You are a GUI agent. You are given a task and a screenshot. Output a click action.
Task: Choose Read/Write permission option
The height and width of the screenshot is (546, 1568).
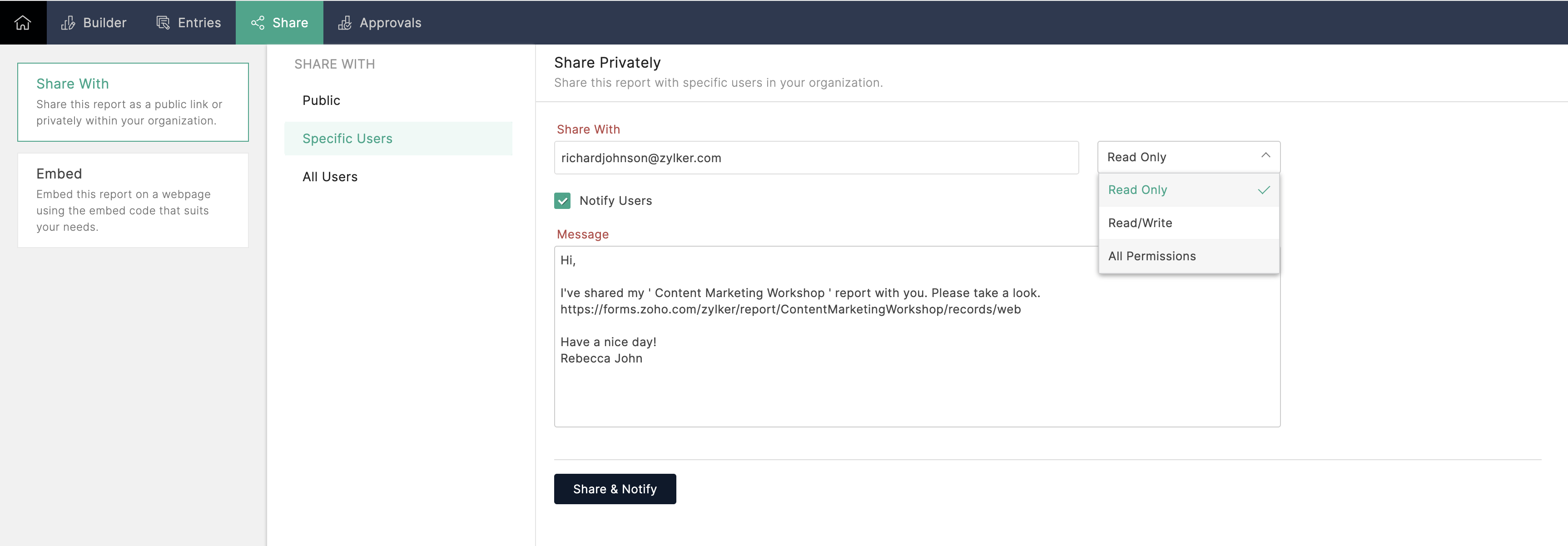pos(1140,223)
